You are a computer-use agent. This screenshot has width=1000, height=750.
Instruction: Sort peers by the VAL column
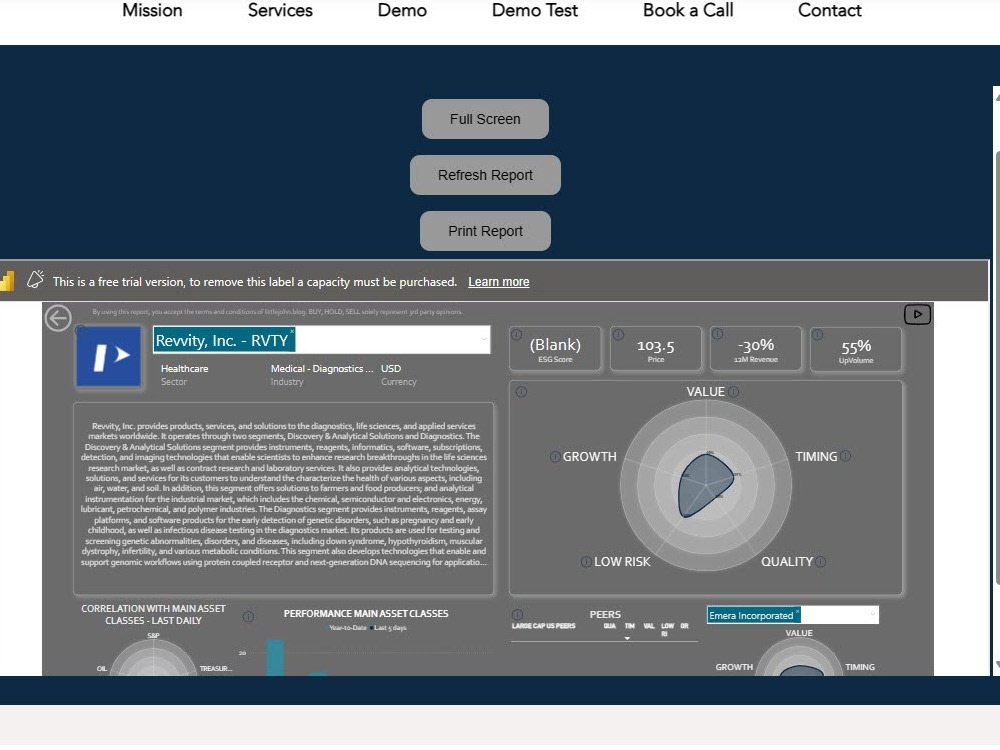(x=649, y=626)
